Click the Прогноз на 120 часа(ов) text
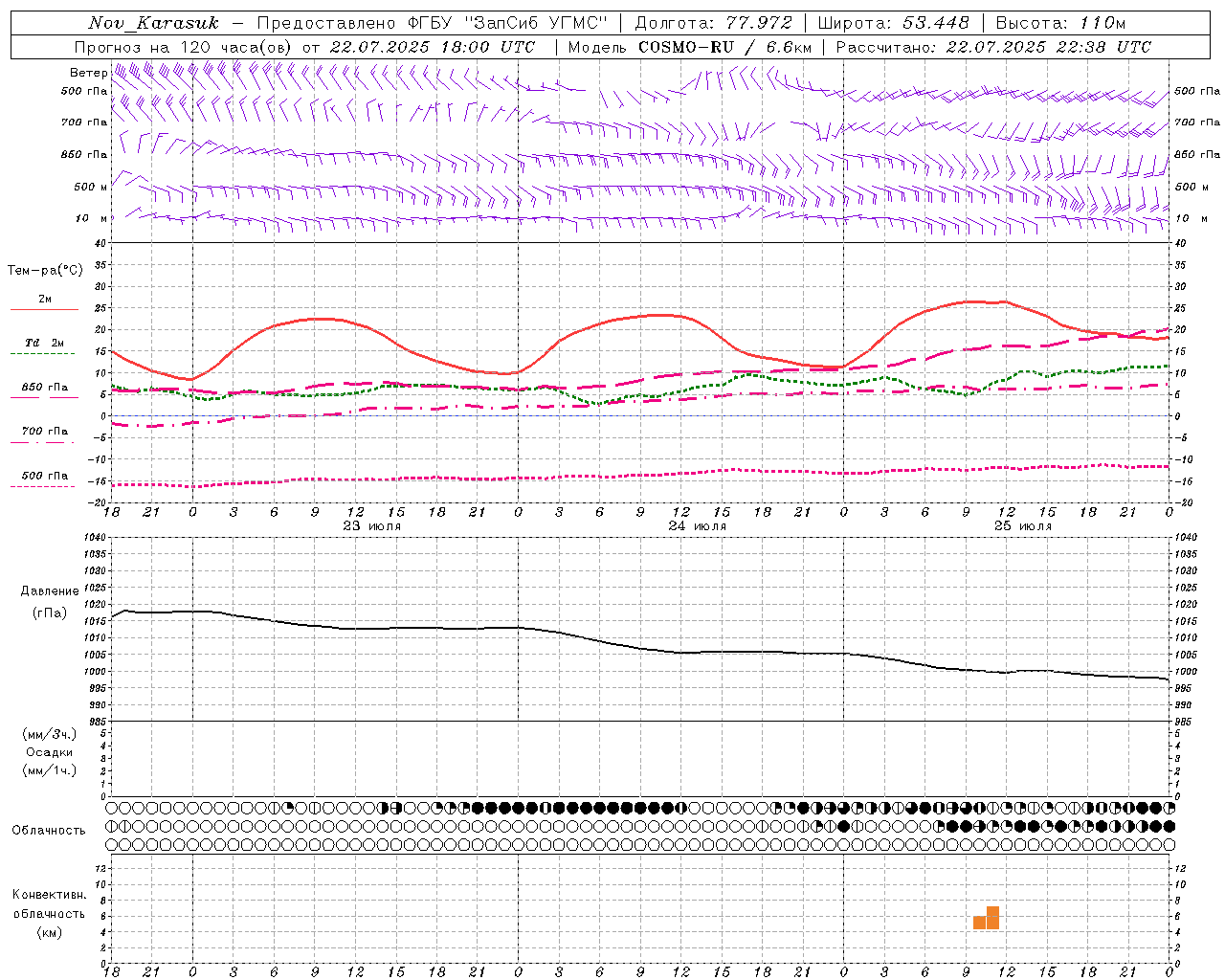This screenshot has width=1225, height=980. 184,47
